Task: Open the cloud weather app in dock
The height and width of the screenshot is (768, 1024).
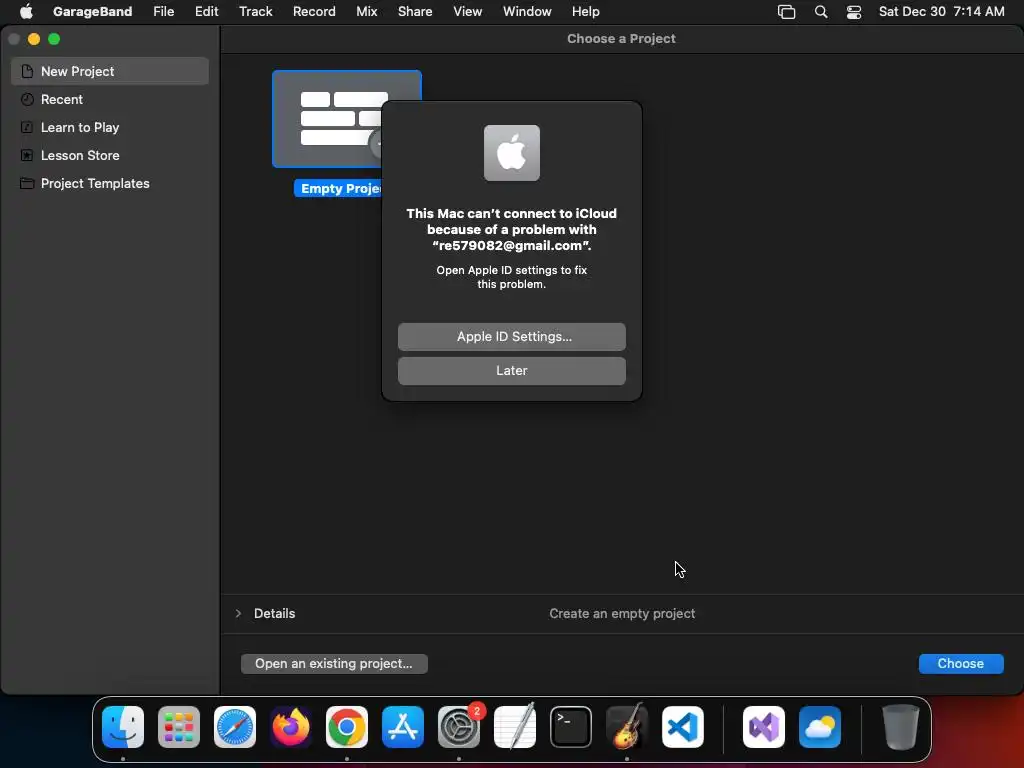Action: [820, 727]
